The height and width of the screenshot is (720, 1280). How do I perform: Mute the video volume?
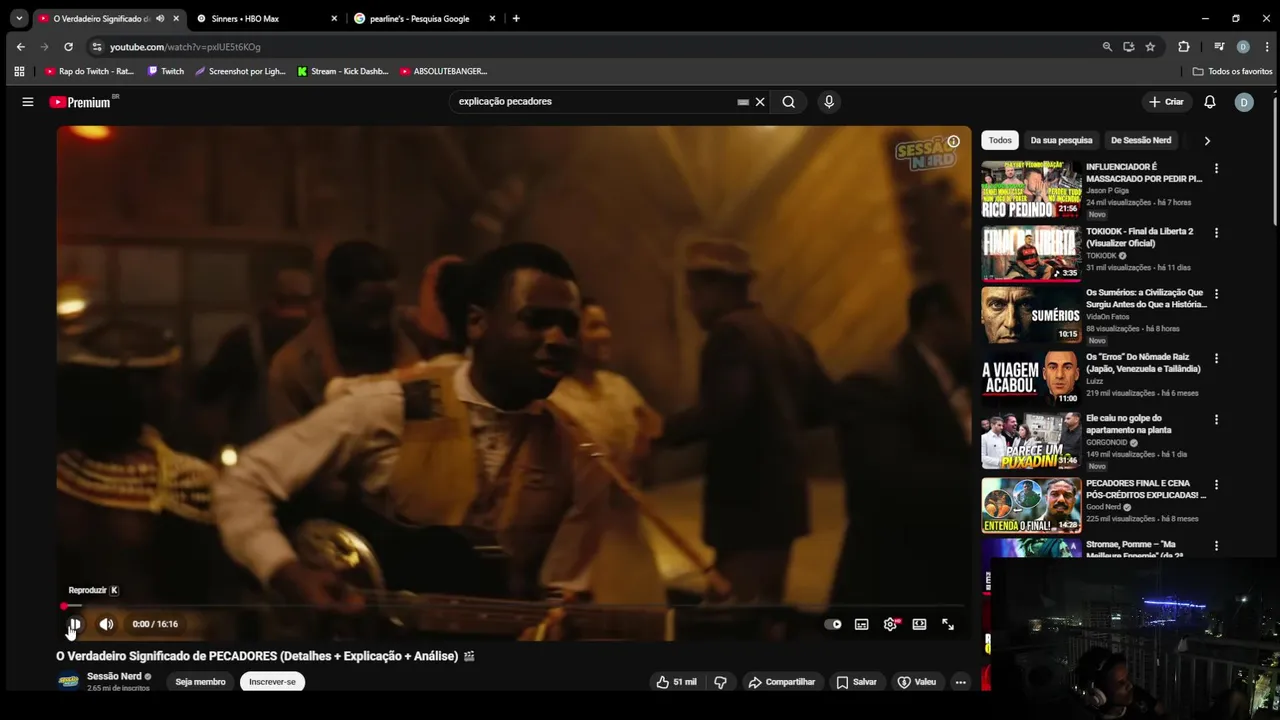click(x=106, y=624)
